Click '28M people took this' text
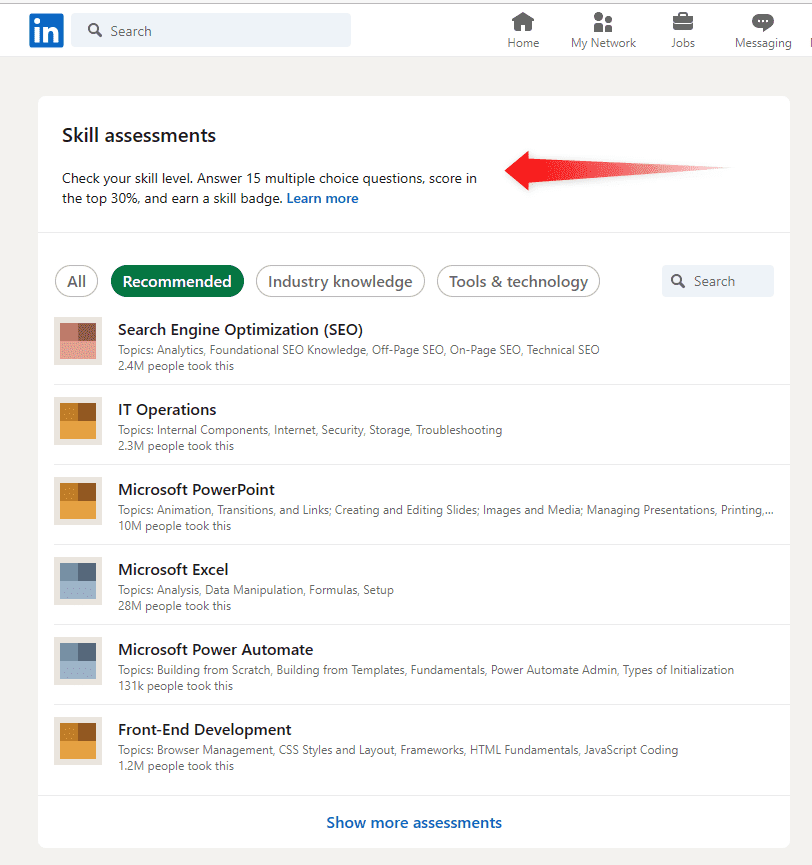This screenshot has height=865, width=812. click(x=174, y=606)
